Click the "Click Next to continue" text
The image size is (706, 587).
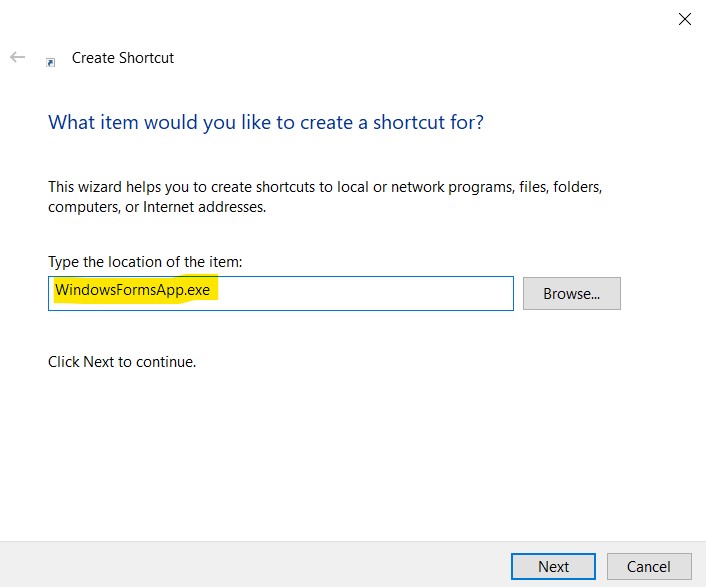(122, 362)
